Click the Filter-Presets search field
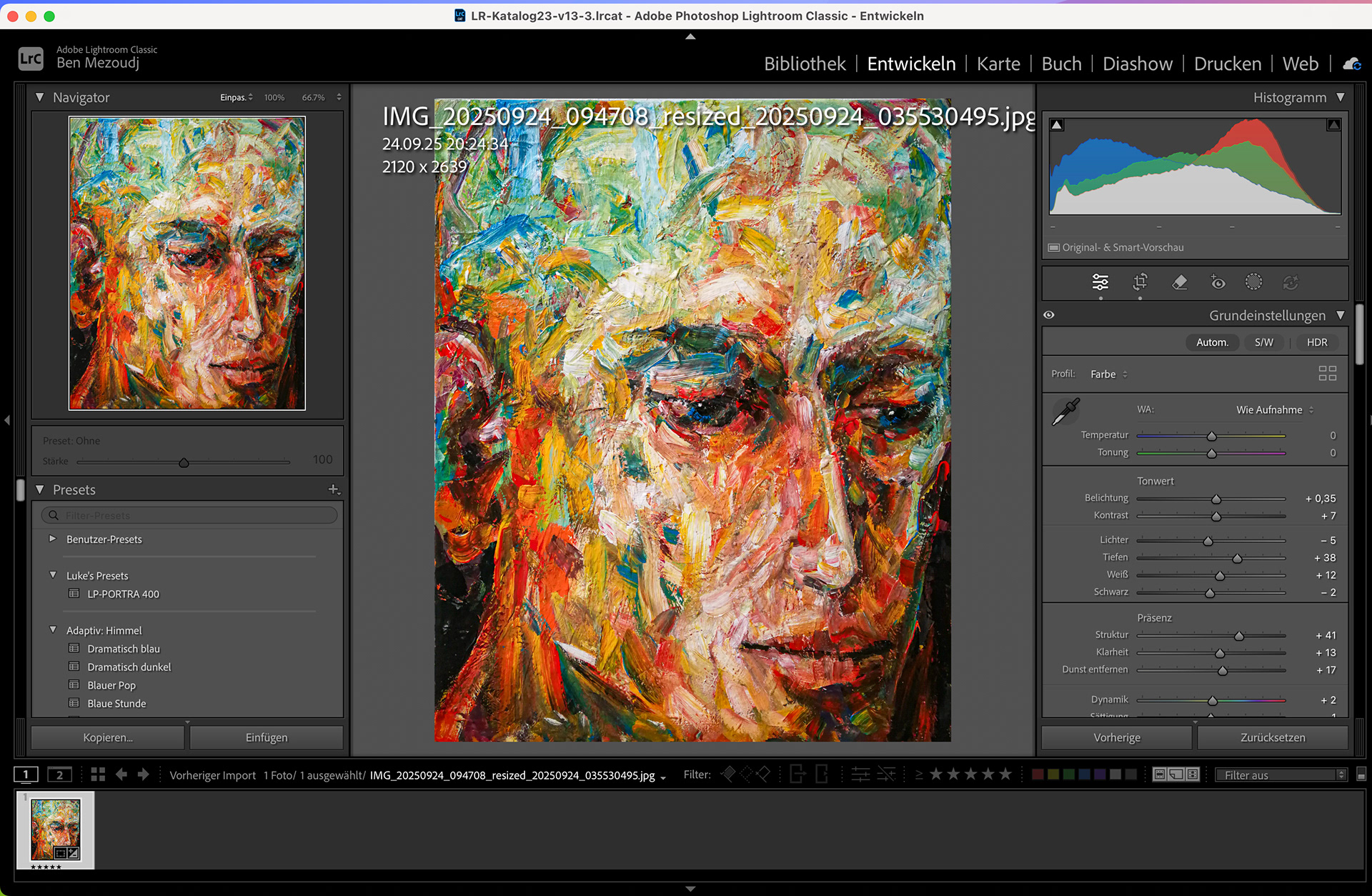1372x896 pixels. (189, 515)
